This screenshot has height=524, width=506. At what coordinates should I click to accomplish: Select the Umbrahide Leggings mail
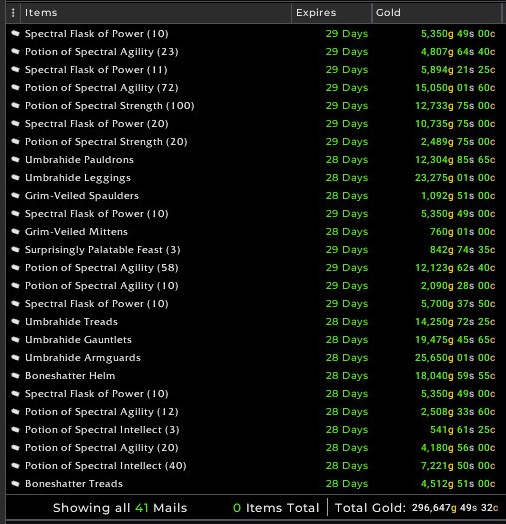[254, 177]
